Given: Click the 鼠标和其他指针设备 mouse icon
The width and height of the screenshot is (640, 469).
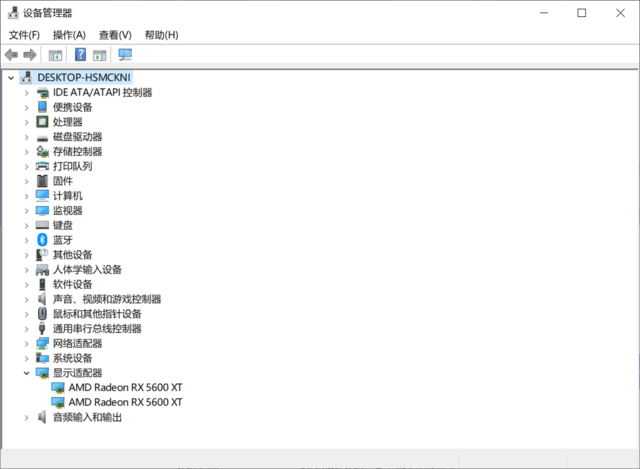Looking at the screenshot, I should 42,313.
